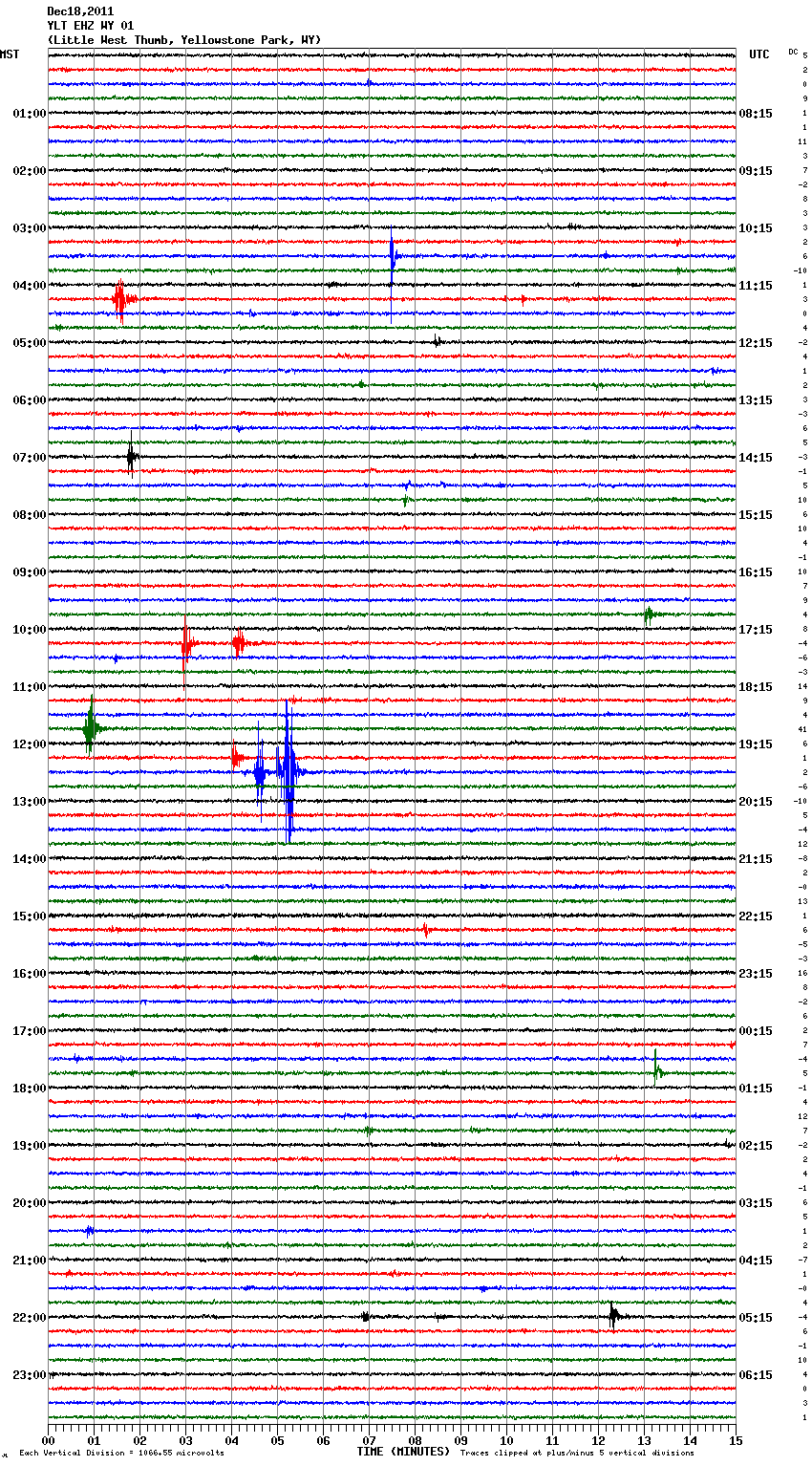
Task: Click the 05 minute axis tick label
Action: point(277,1440)
